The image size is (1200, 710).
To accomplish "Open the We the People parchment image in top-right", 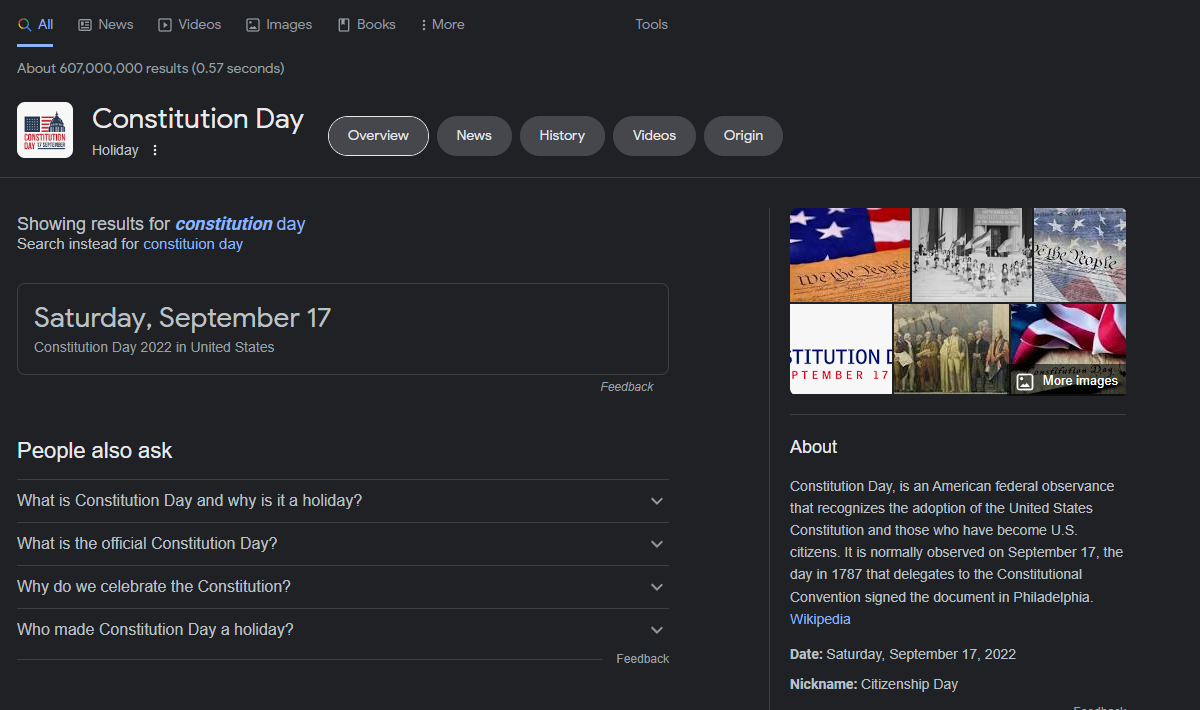I will point(1080,255).
